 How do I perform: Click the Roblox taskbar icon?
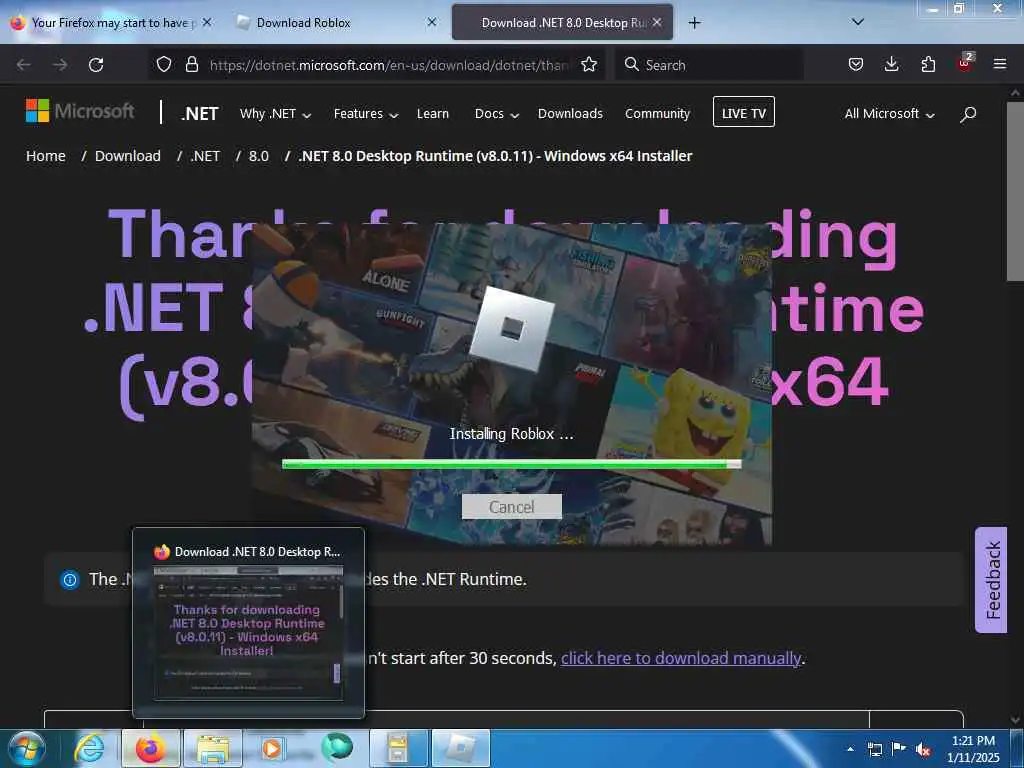click(460, 748)
